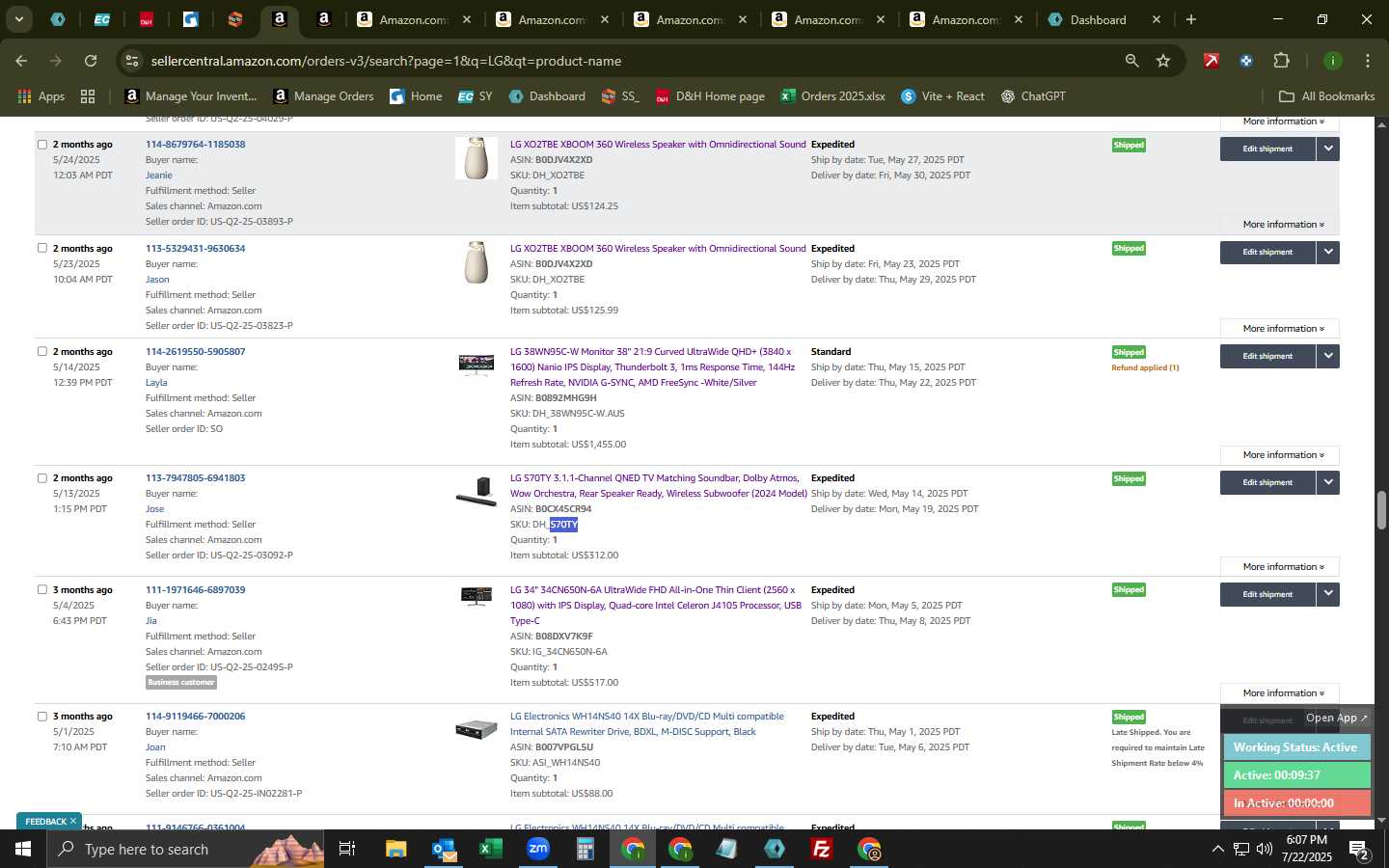
Task: Open the Extensions puzzle icon
Action: coord(1281,61)
